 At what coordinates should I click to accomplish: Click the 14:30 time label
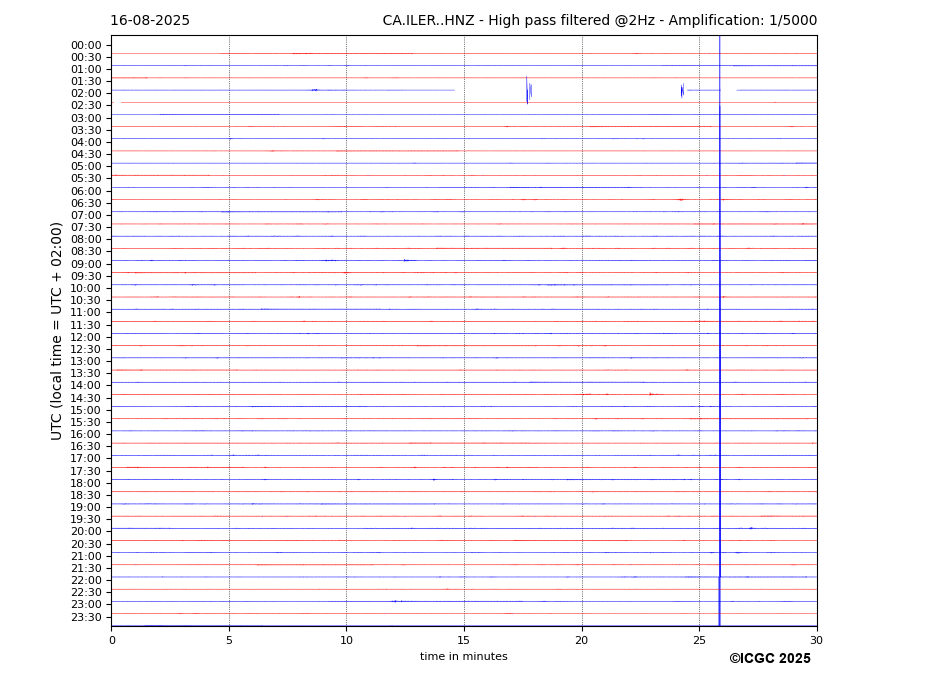(x=86, y=398)
